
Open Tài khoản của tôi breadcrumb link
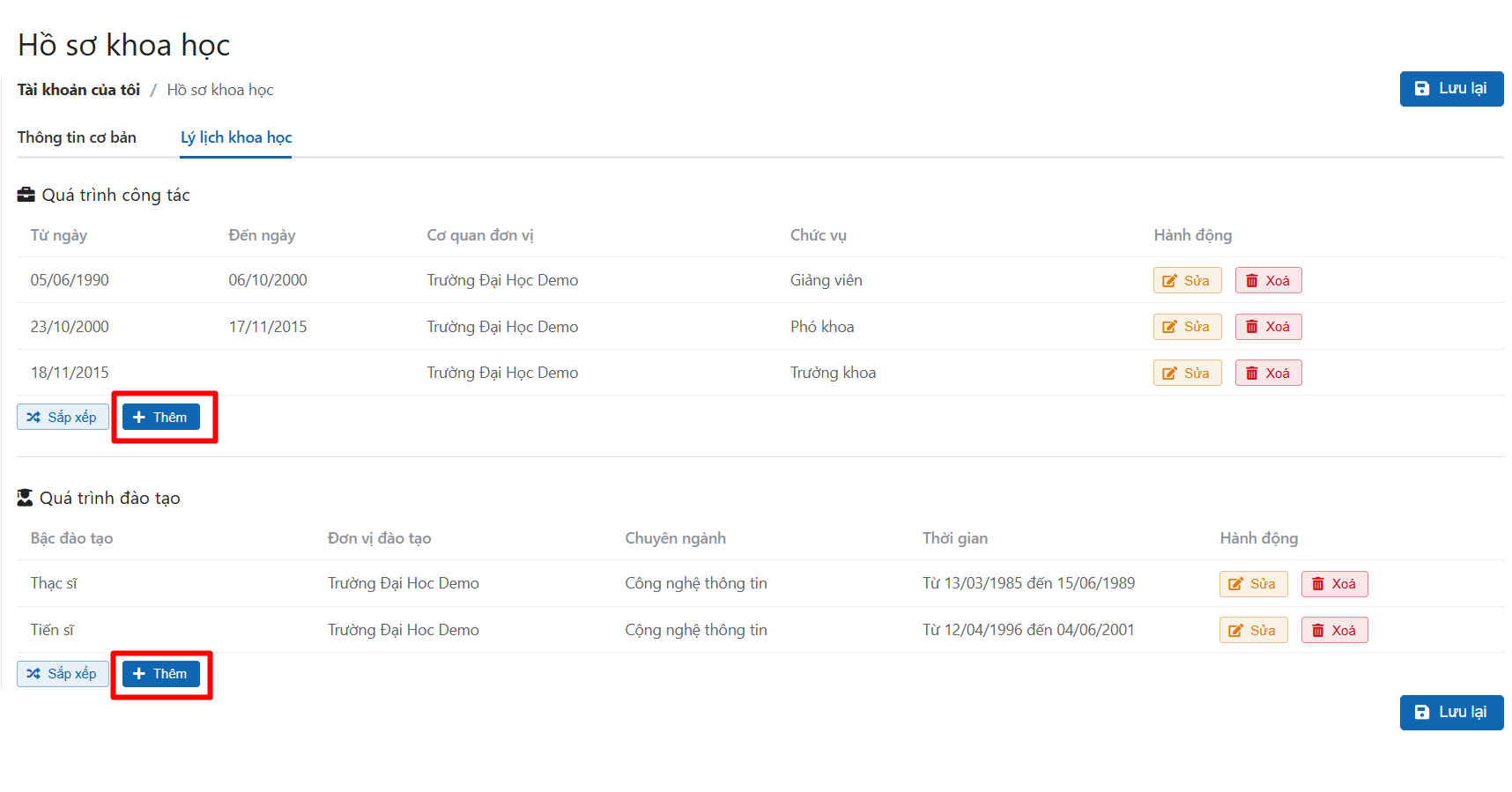[78, 90]
